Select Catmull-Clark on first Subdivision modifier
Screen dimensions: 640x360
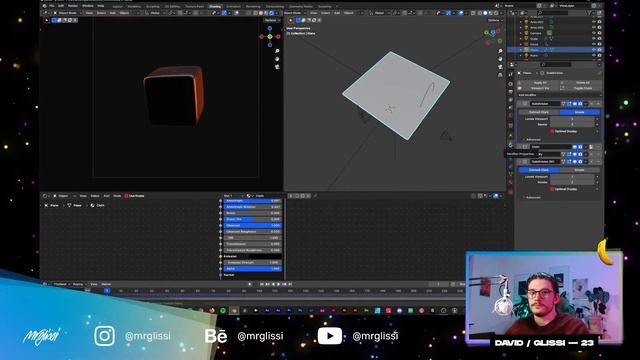[539, 112]
